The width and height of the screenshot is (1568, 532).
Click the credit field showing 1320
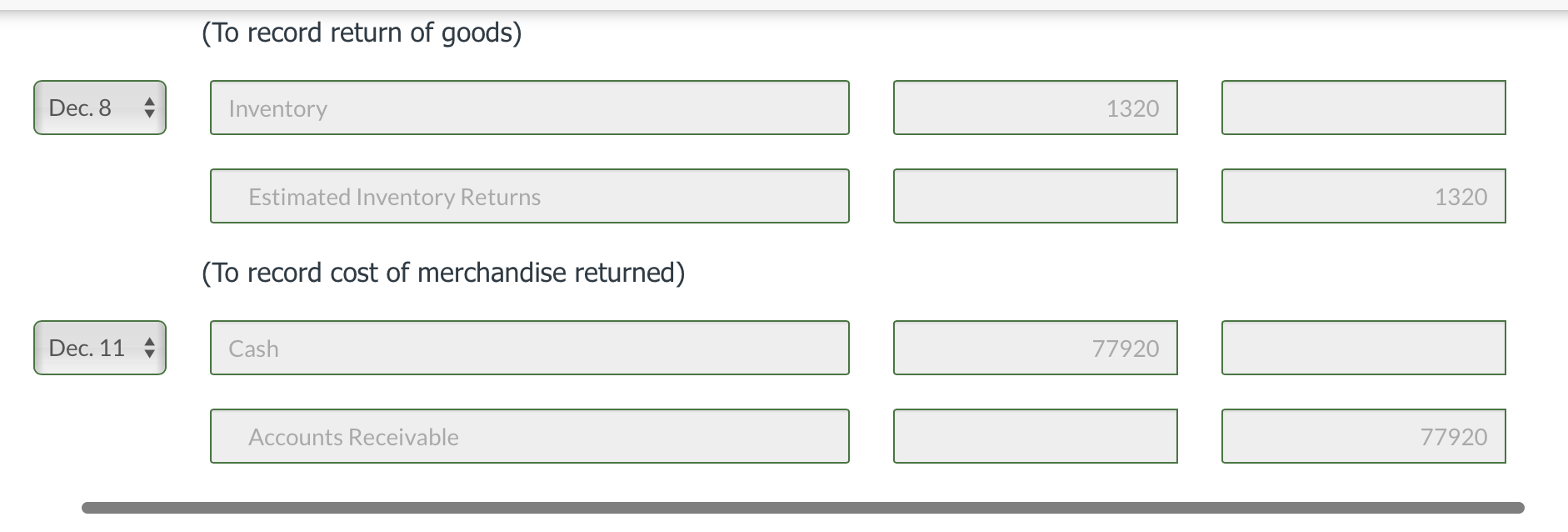(1362, 196)
